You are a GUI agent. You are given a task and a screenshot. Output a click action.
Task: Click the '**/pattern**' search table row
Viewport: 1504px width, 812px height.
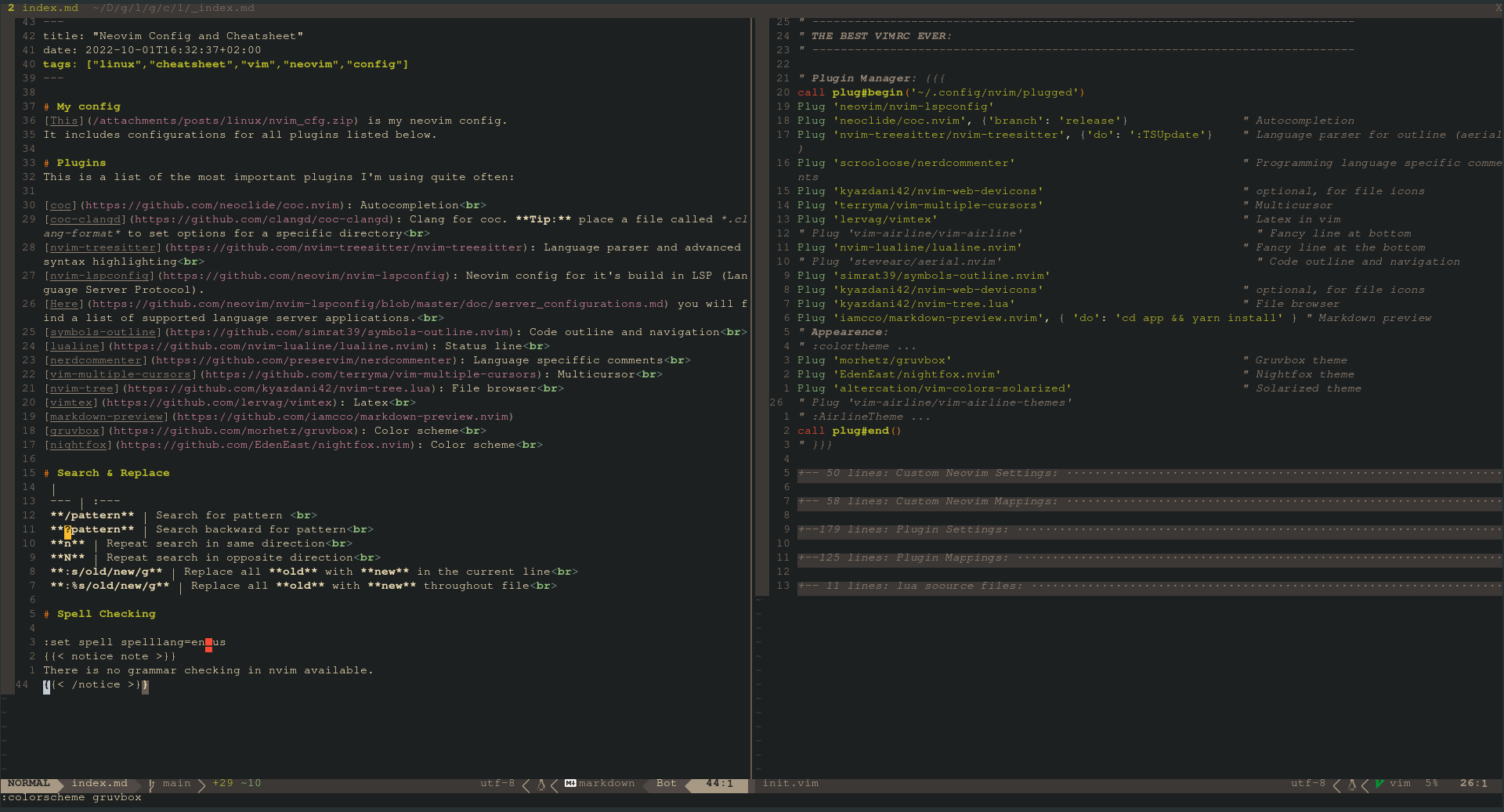point(184,515)
